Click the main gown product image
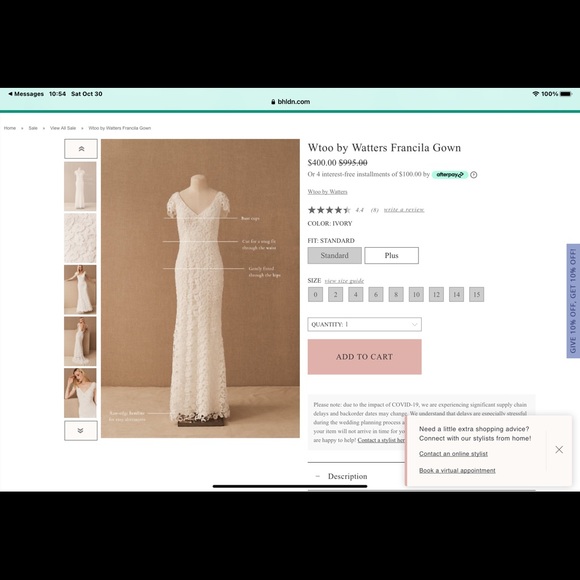Screen dimensions: 580x580 click(200, 289)
